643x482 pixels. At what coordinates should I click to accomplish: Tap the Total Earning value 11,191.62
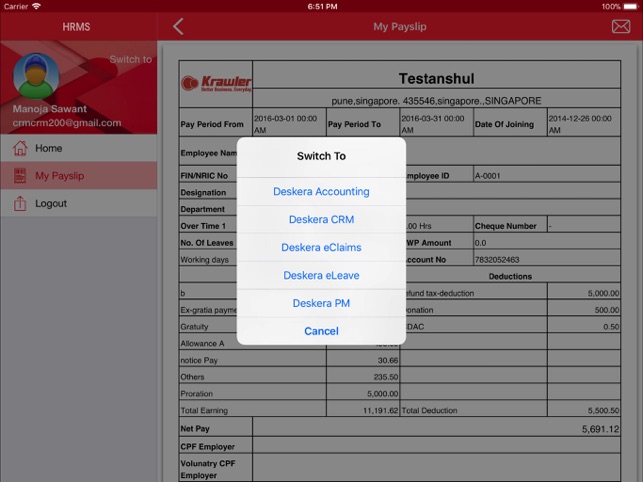coord(381,410)
